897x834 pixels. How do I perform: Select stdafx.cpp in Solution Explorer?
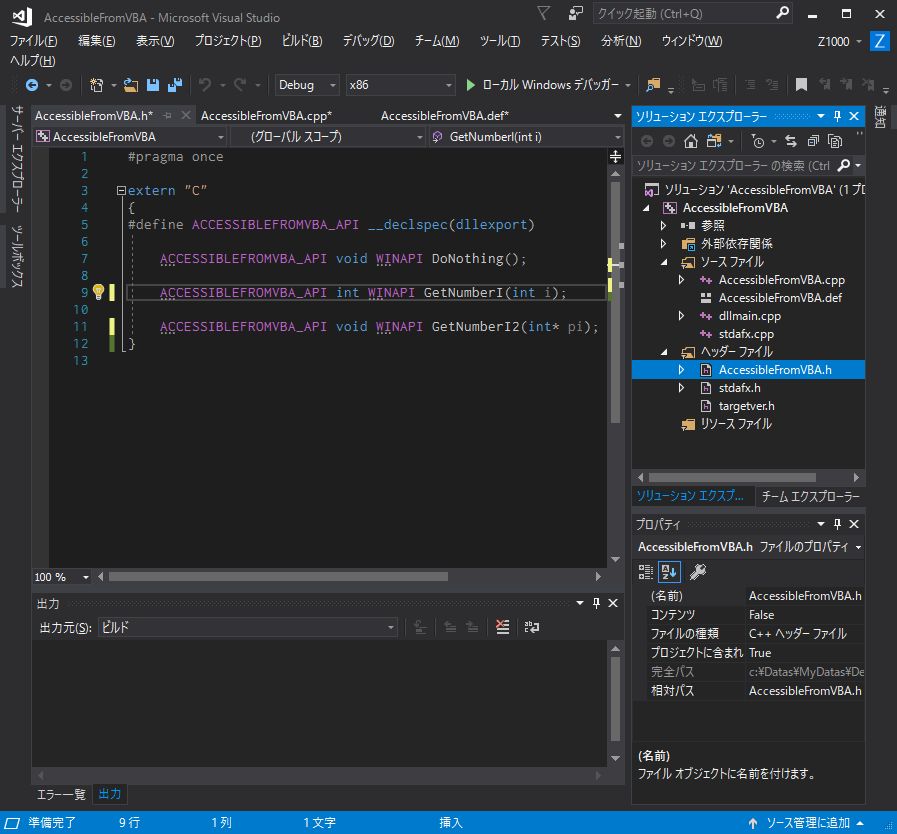tap(746, 334)
